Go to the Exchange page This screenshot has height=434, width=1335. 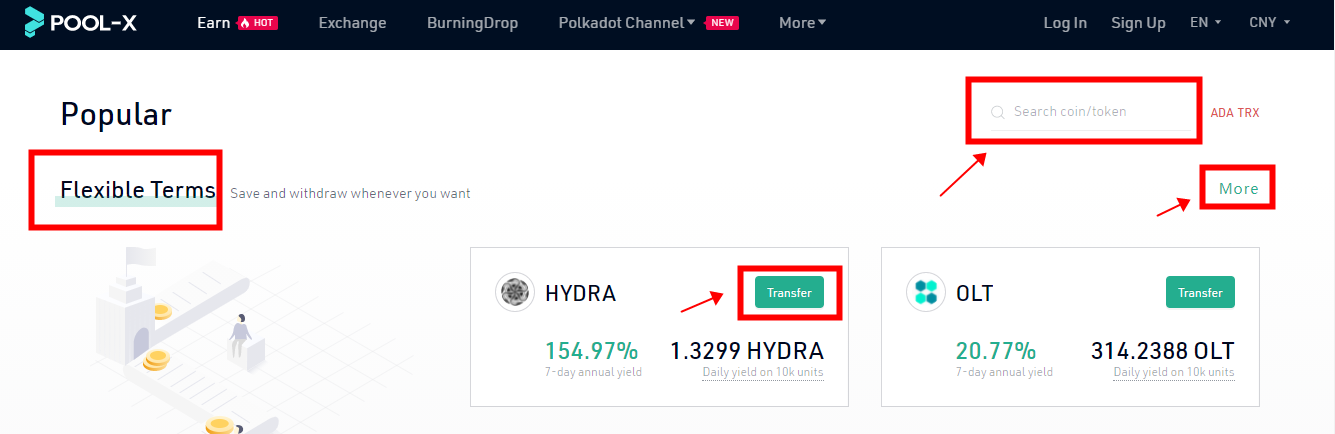[352, 22]
